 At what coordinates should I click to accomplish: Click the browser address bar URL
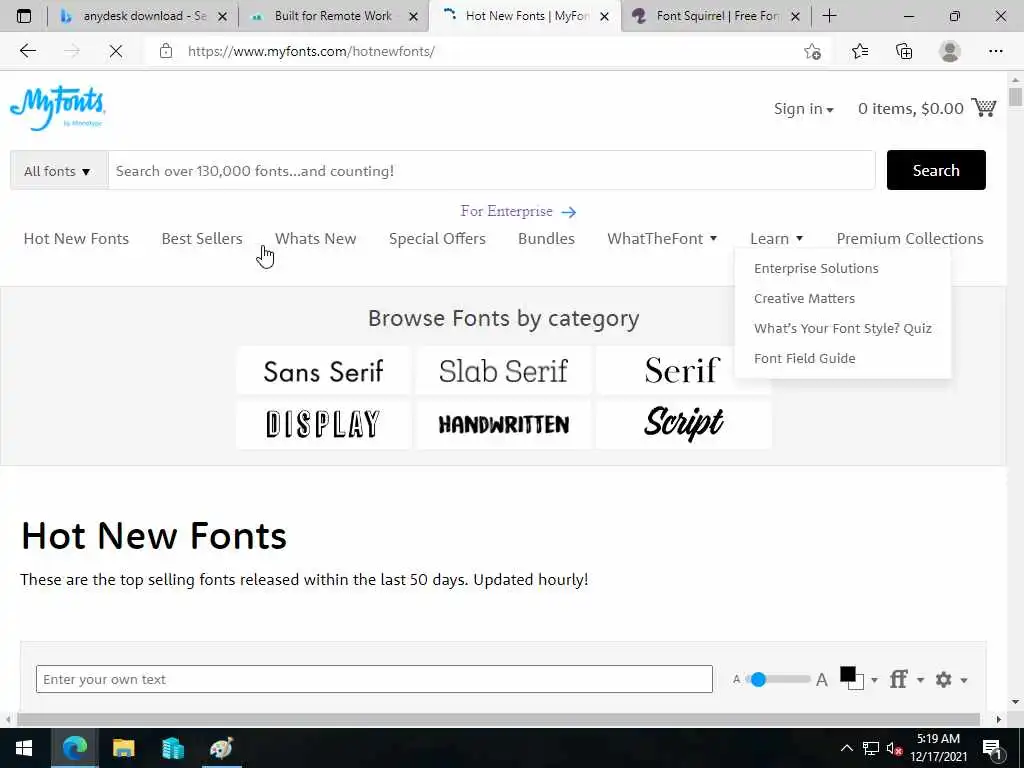click(311, 51)
